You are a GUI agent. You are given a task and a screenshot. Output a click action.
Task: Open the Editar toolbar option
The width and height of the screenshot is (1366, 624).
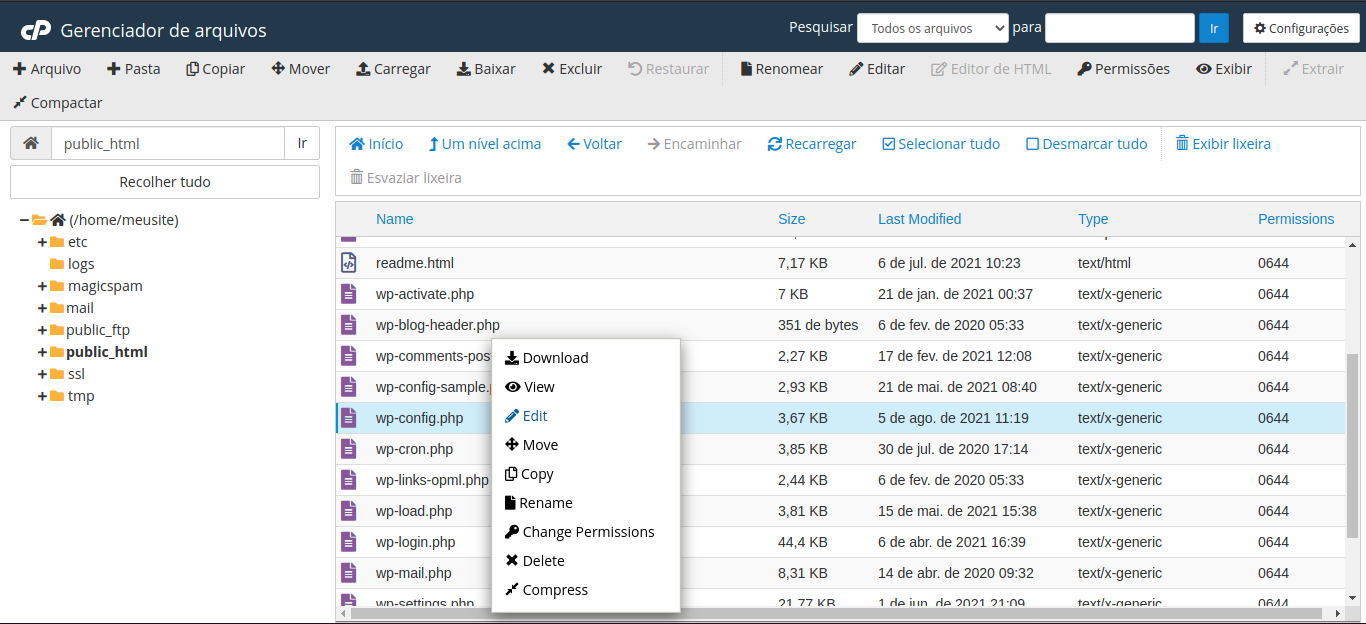(x=877, y=69)
